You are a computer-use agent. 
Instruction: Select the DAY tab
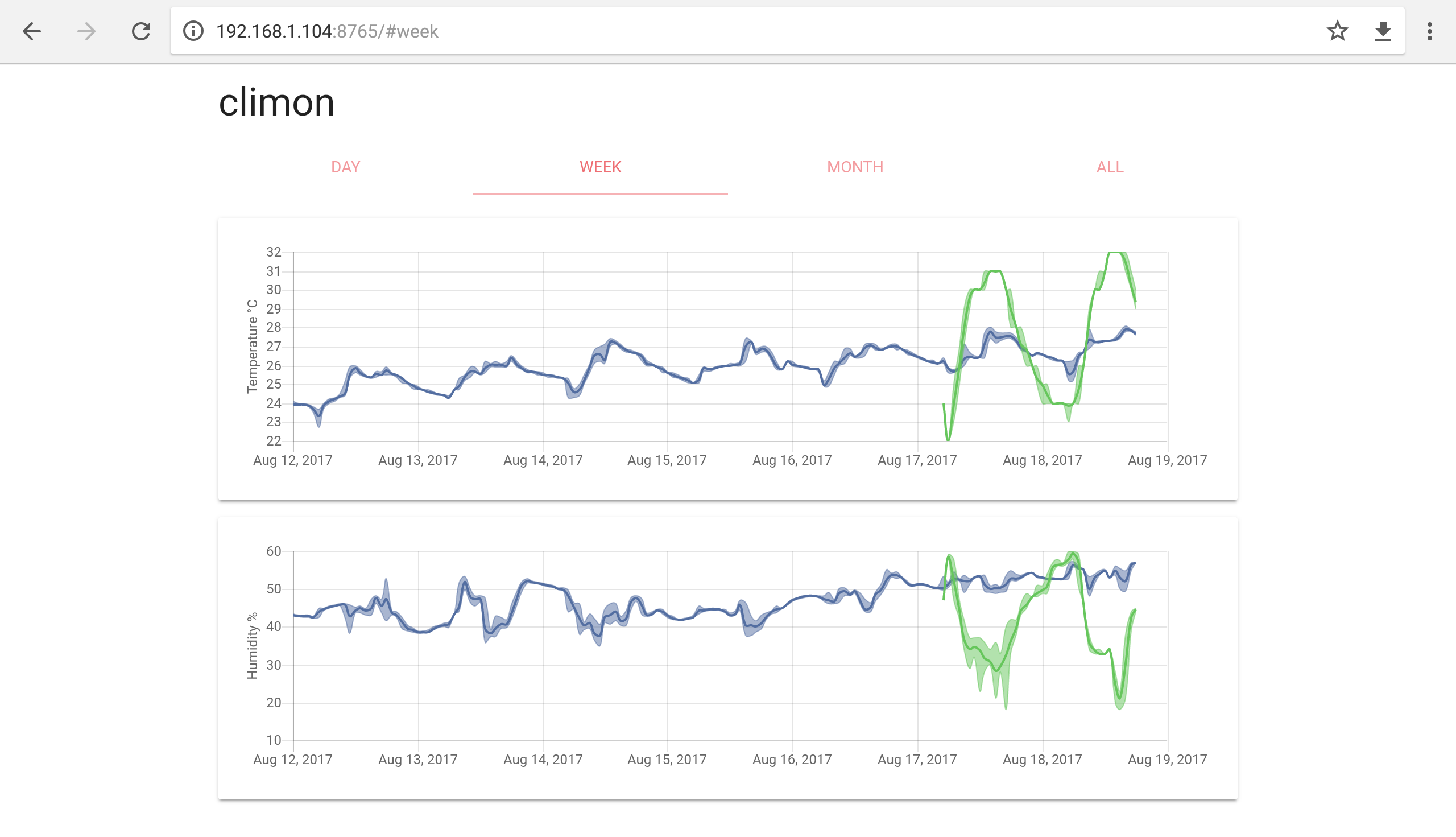(x=345, y=167)
